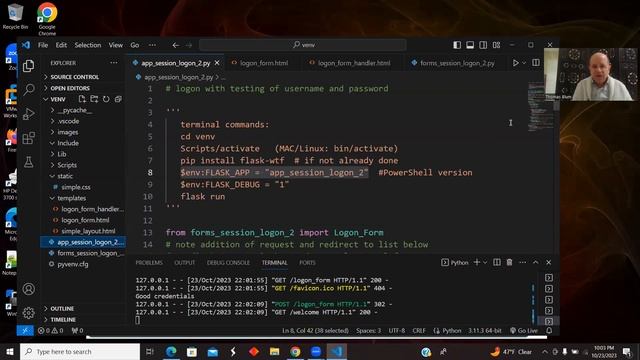Collapse all folders in Explorer
The height and width of the screenshot is (360, 640).
[118, 99]
